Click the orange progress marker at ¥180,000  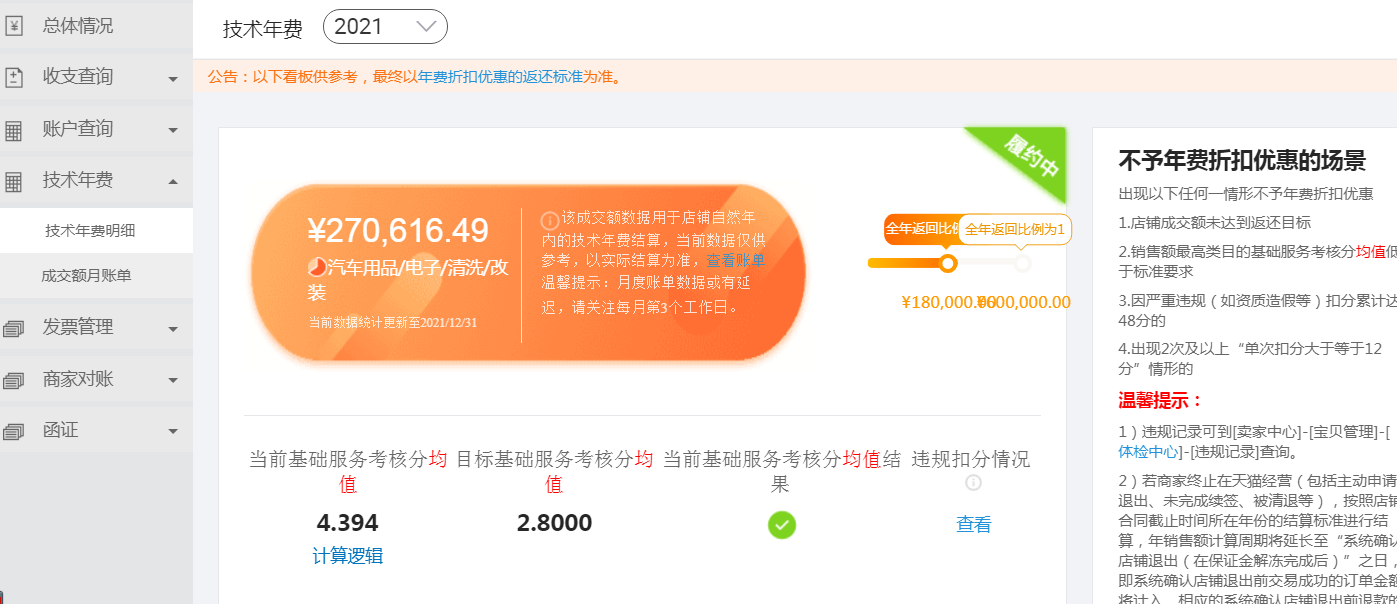coord(948,263)
